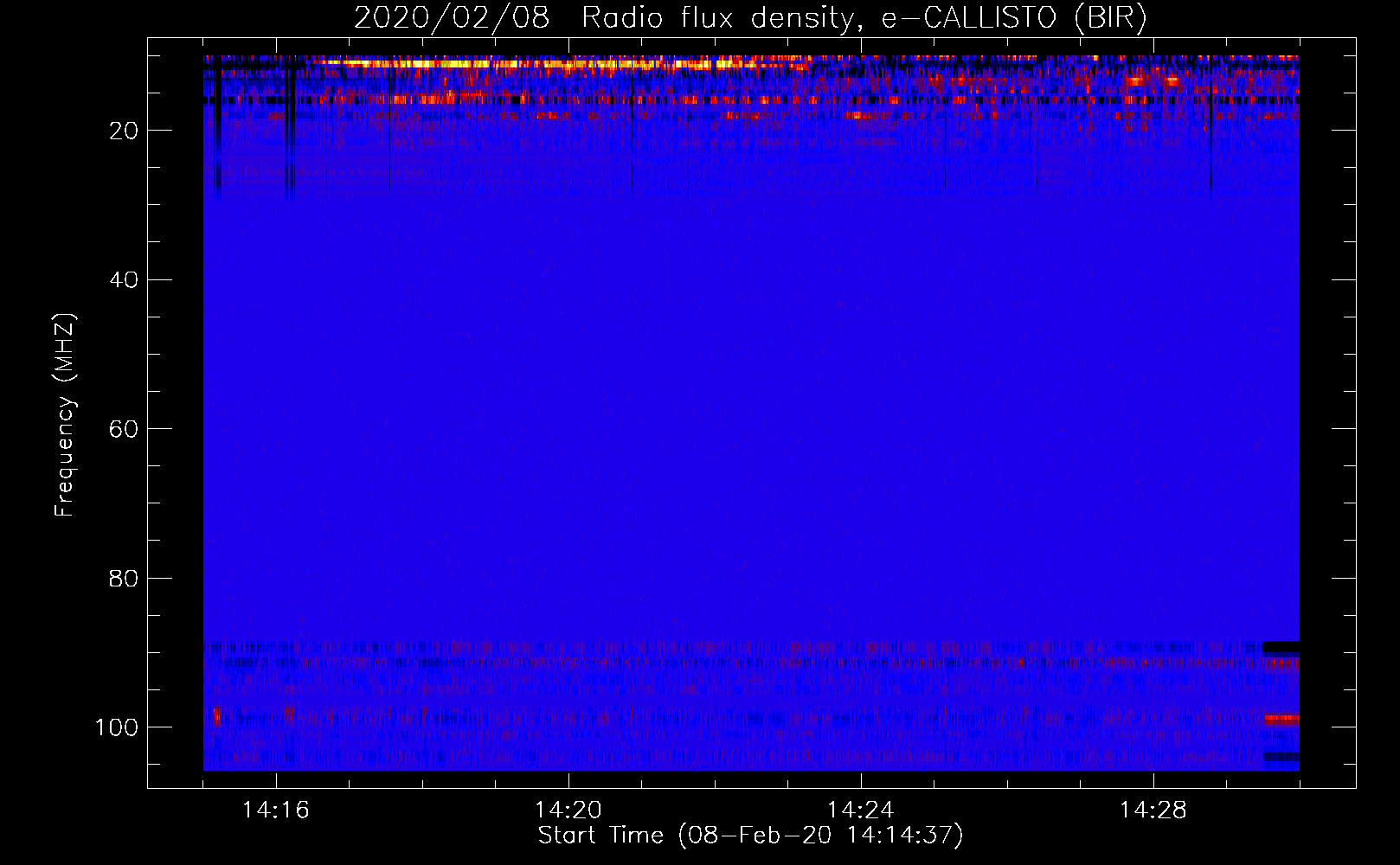Click the 'Start Time (08-Feb-20 14:14:37)' label

point(750,836)
